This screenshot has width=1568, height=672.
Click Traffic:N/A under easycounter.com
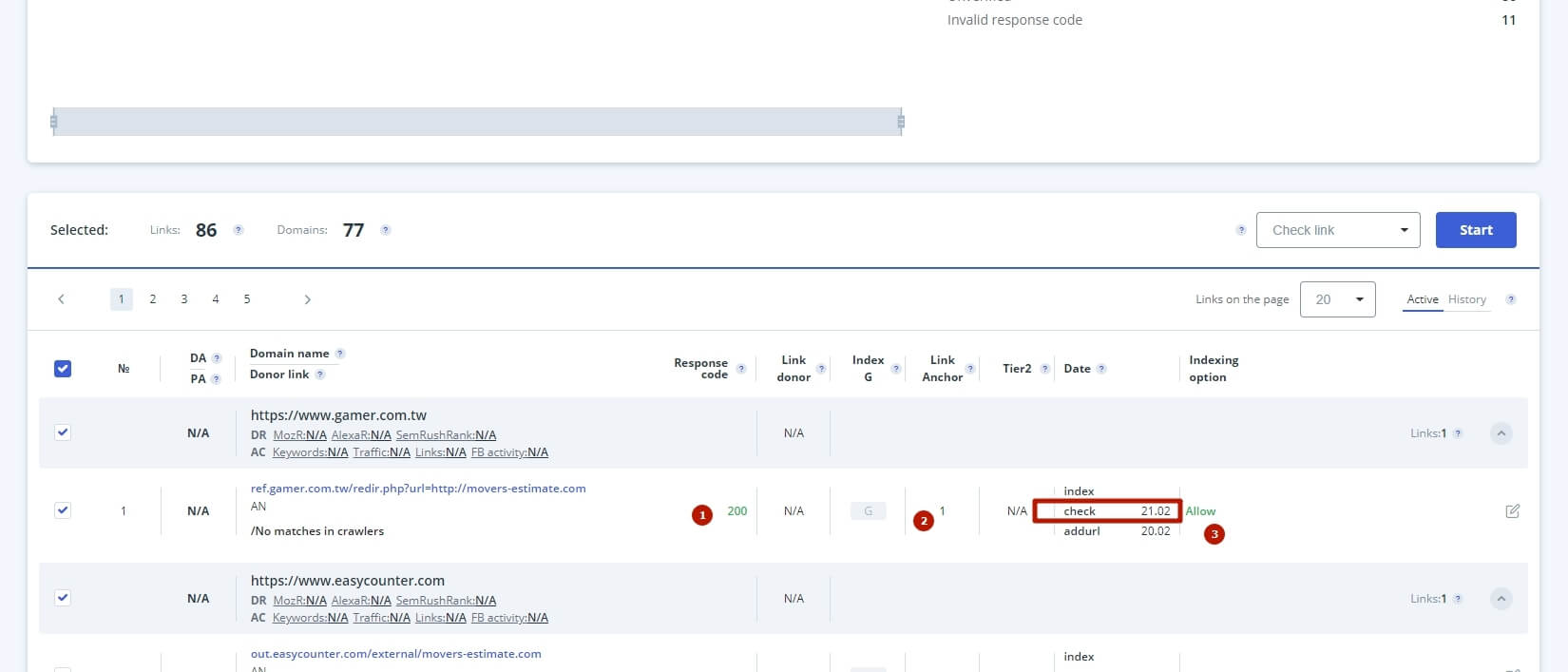coord(381,618)
